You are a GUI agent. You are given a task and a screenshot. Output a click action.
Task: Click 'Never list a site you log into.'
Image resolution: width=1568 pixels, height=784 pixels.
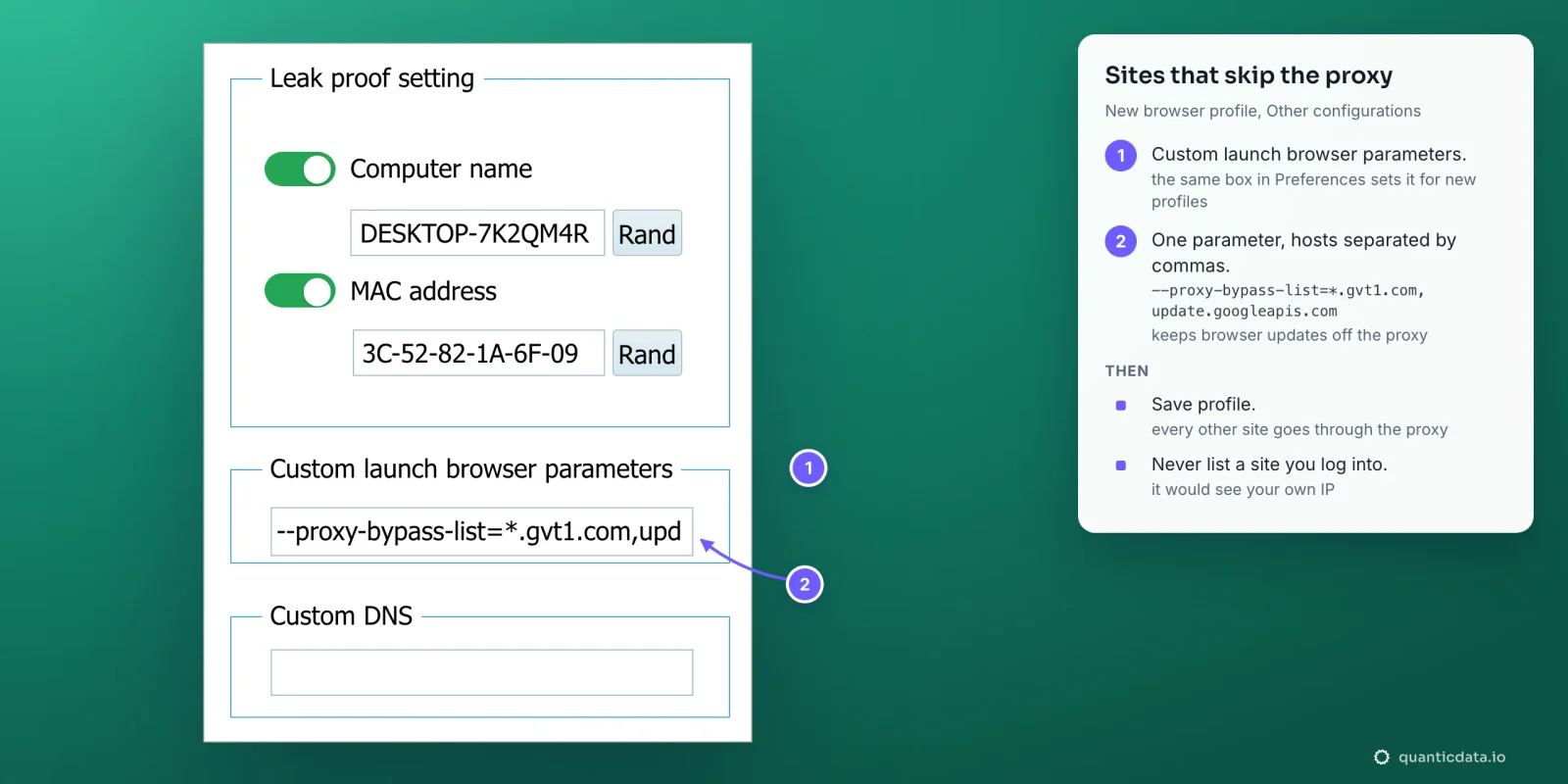(1269, 465)
